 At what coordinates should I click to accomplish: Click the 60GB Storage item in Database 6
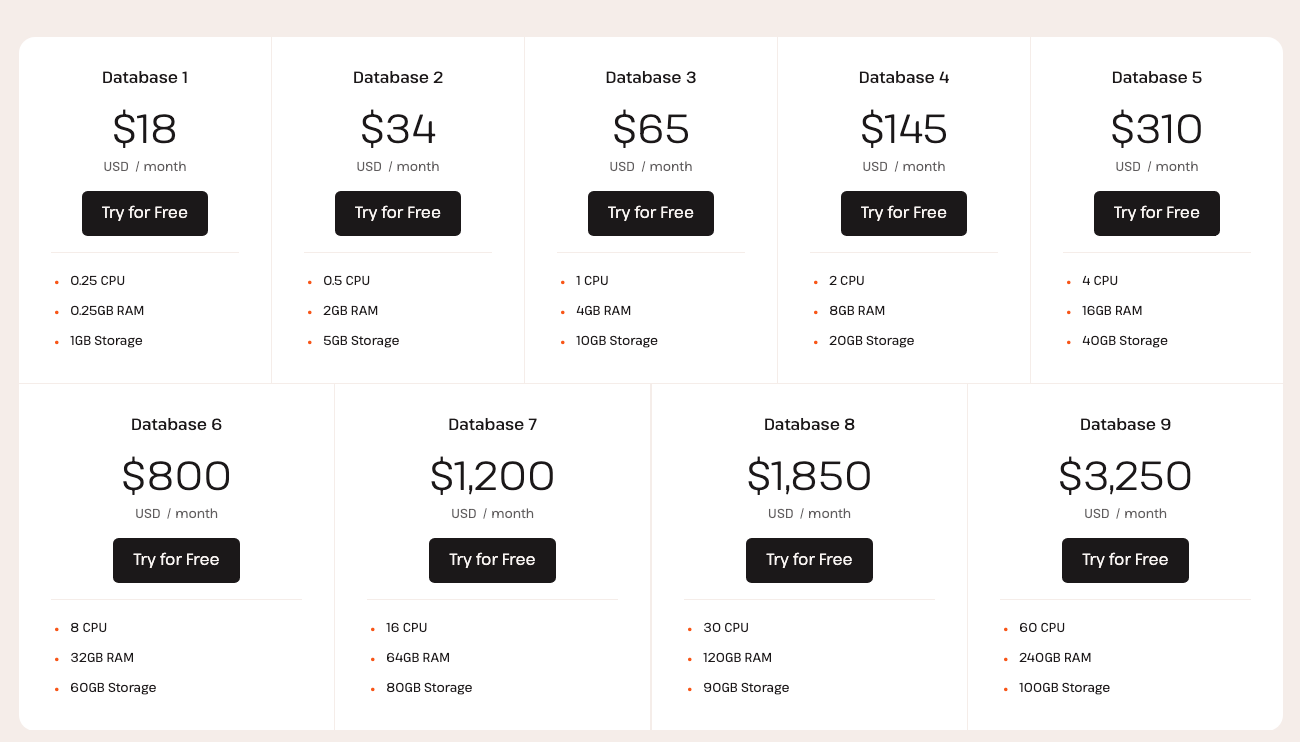[x=113, y=688]
